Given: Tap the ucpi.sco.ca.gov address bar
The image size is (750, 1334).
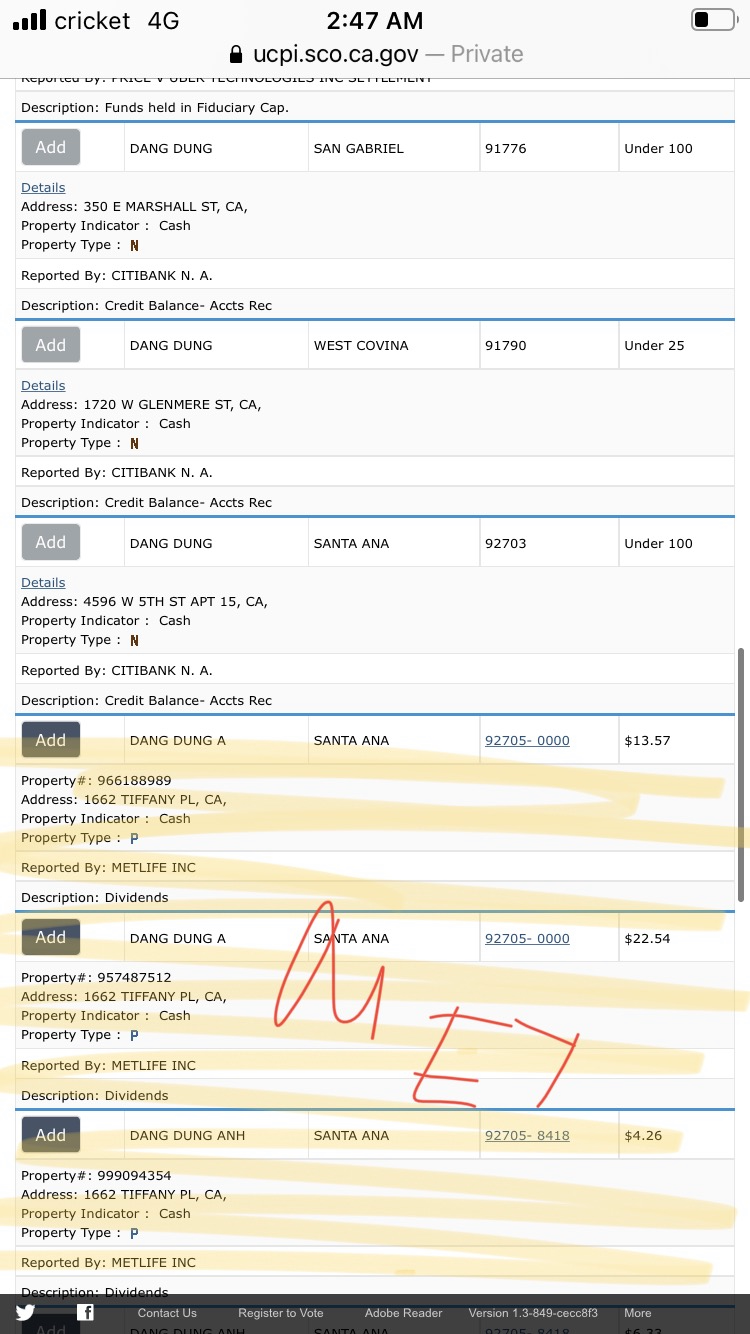Looking at the screenshot, I should pyautogui.click(x=375, y=54).
